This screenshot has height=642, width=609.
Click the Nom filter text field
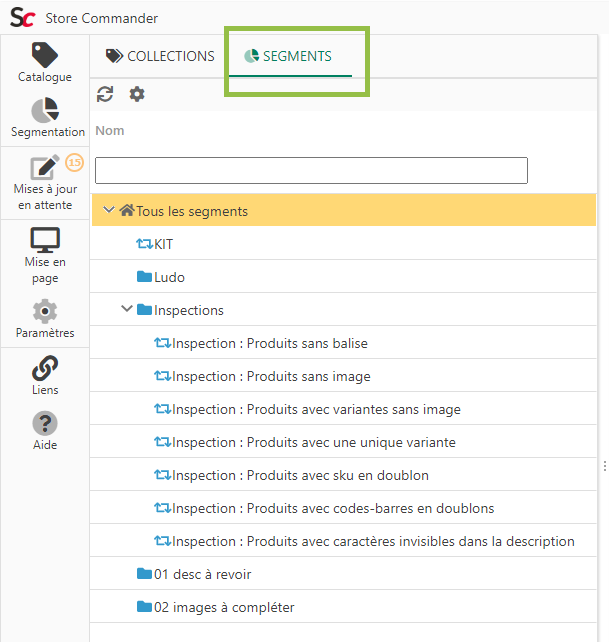(311, 170)
